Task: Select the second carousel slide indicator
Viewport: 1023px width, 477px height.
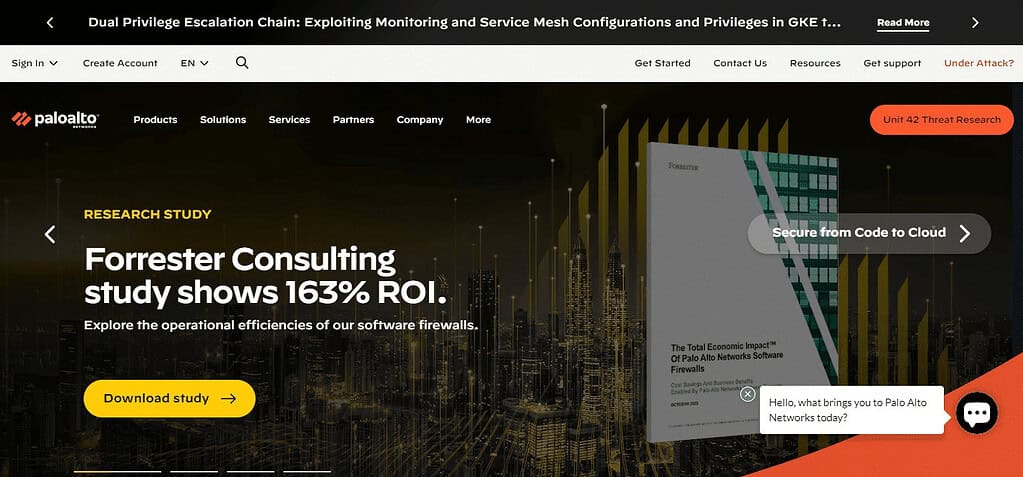Action: click(194, 470)
